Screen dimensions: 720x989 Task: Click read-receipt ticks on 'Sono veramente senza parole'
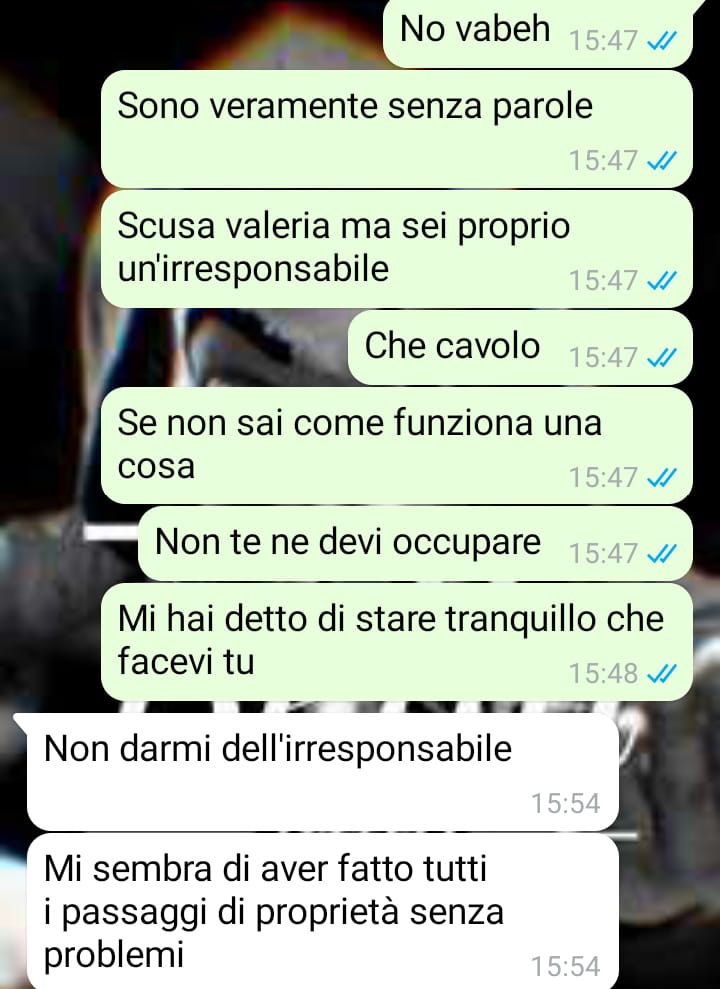coord(662,161)
